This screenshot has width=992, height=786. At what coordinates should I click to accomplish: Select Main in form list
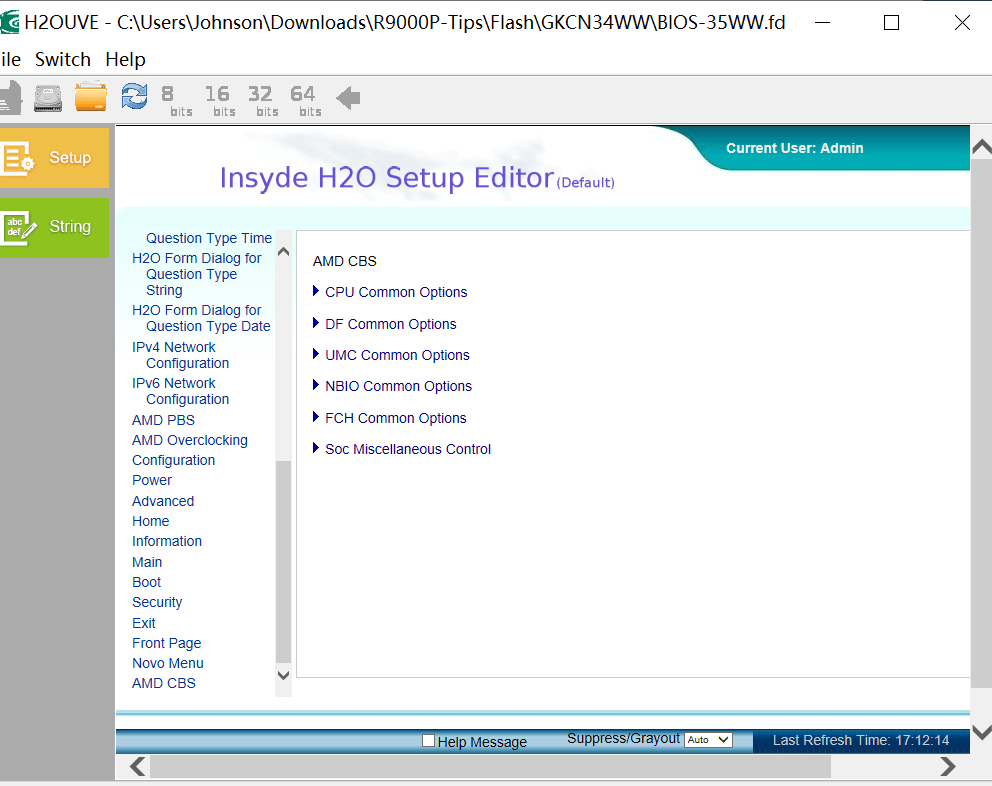tap(147, 562)
